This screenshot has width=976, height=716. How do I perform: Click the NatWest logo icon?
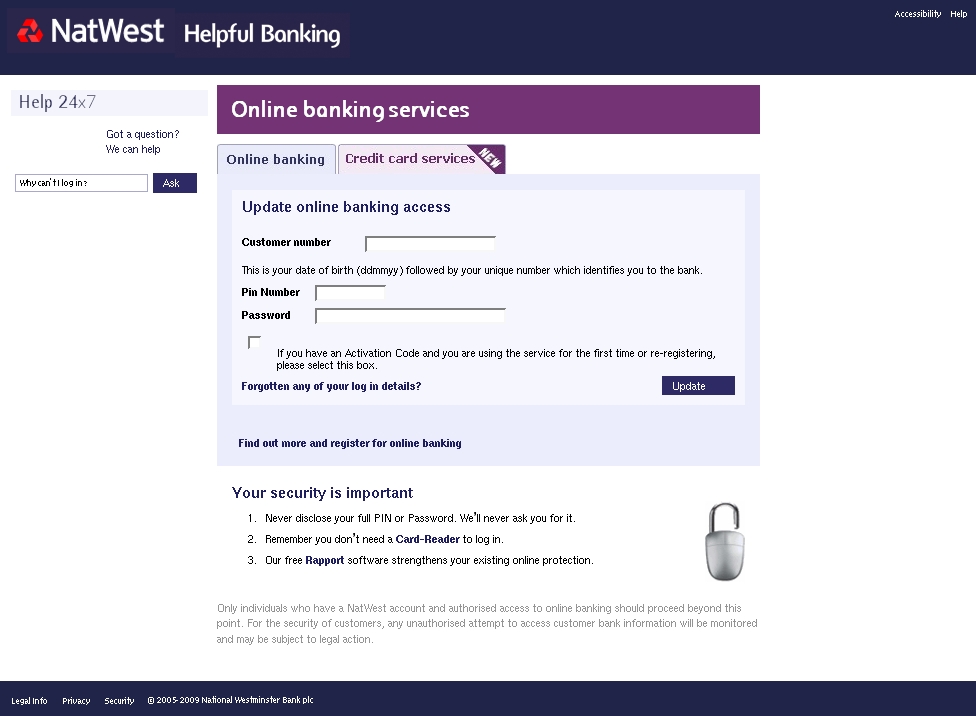click(x=30, y=31)
